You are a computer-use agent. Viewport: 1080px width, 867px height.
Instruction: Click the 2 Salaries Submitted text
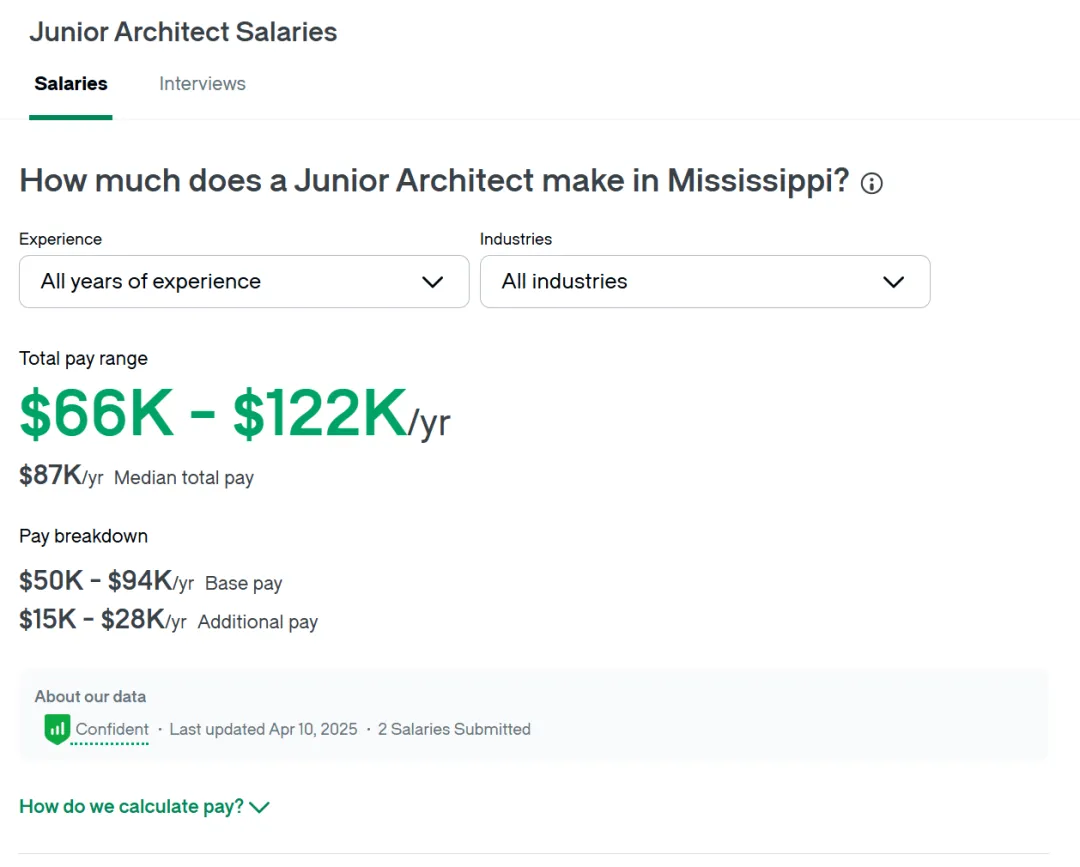(x=454, y=729)
